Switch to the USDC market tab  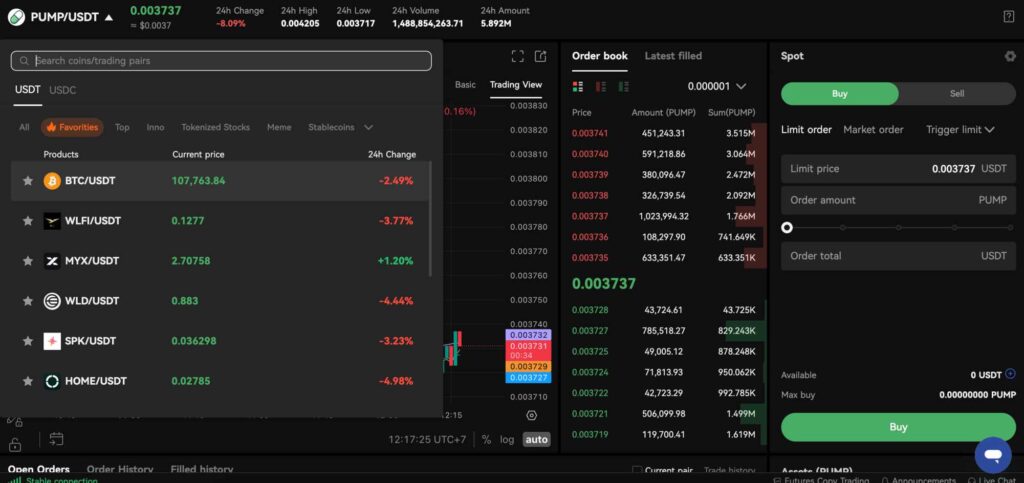[63, 90]
